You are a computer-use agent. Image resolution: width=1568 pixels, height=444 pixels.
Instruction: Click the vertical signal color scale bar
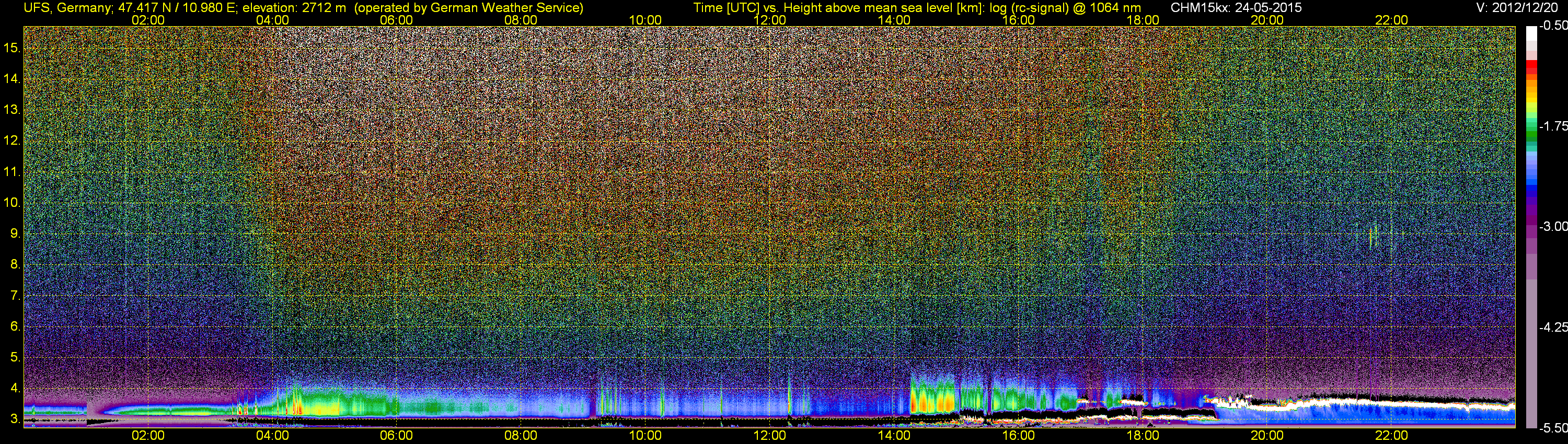pos(1531,227)
